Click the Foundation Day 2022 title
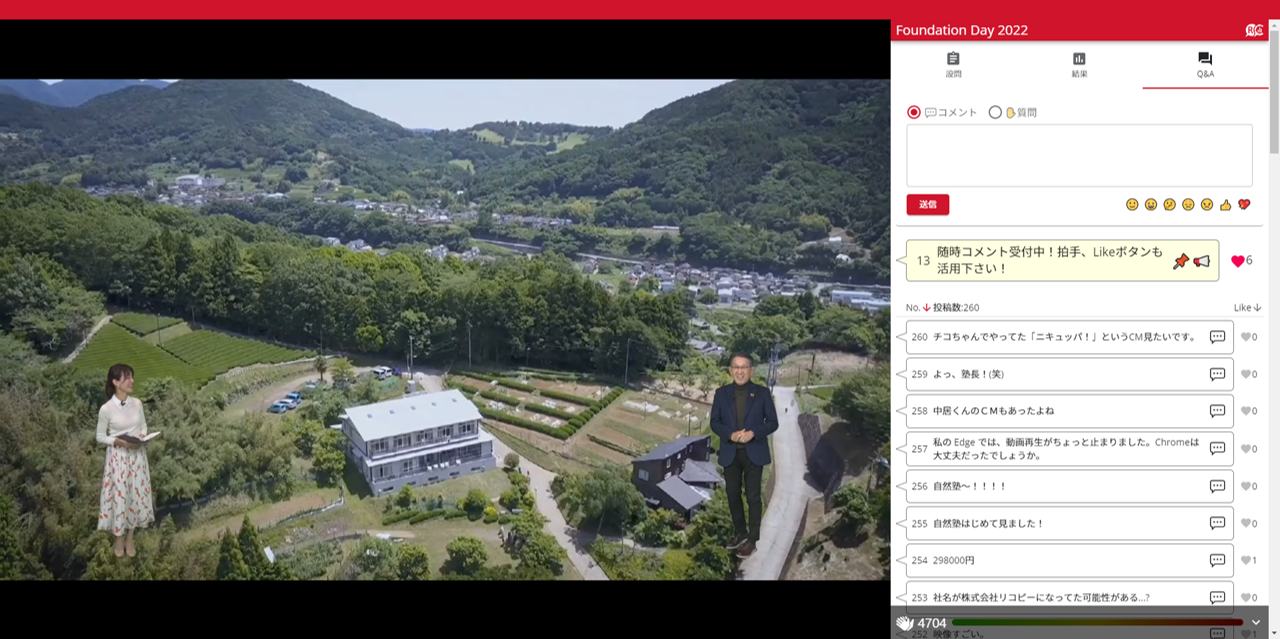Image resolution: width=1280 pixels, height=639 pixels. click(x=962, y=30)
